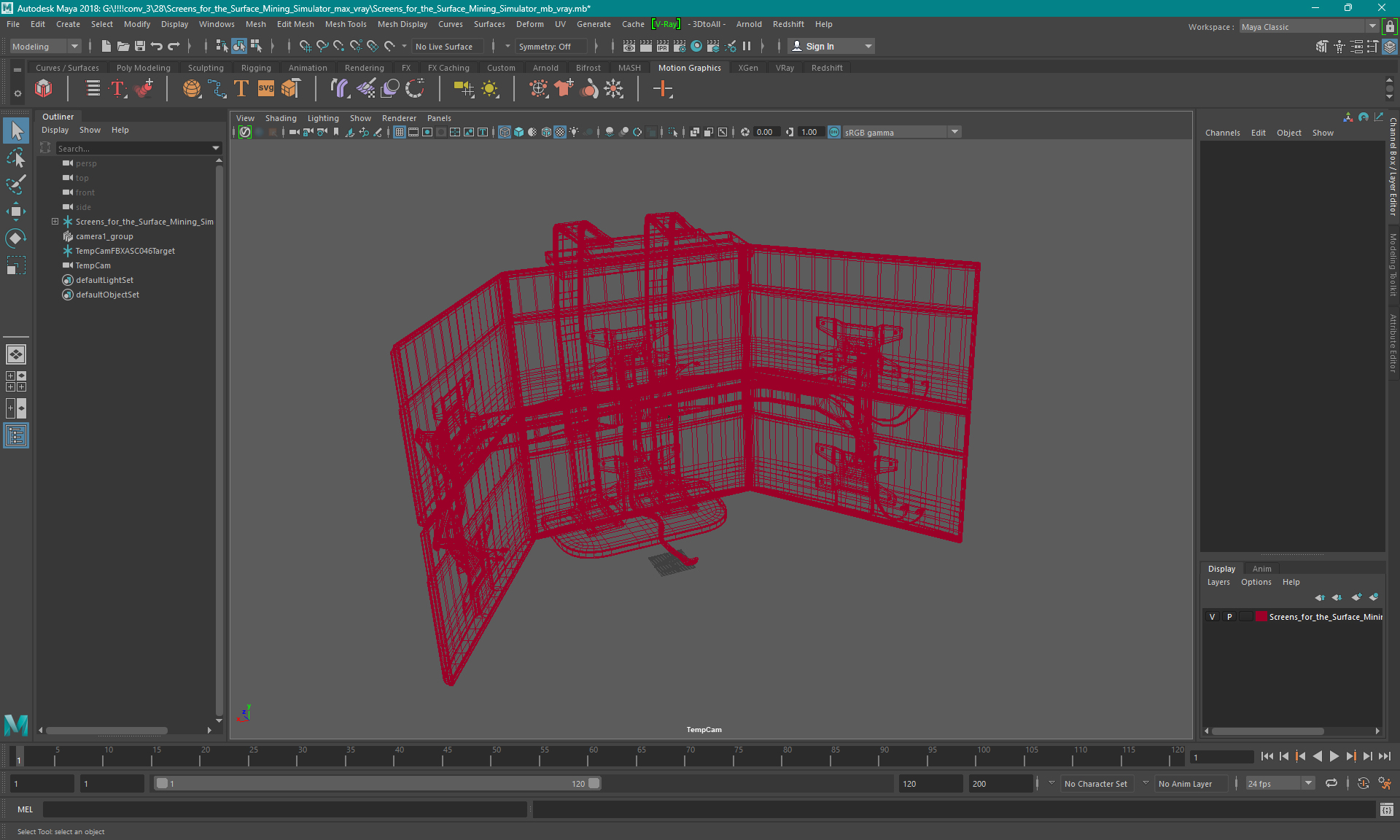Toggle layer playback P box
The height and width of the screenshot is (840, 1400).
tap(1229, 617)
